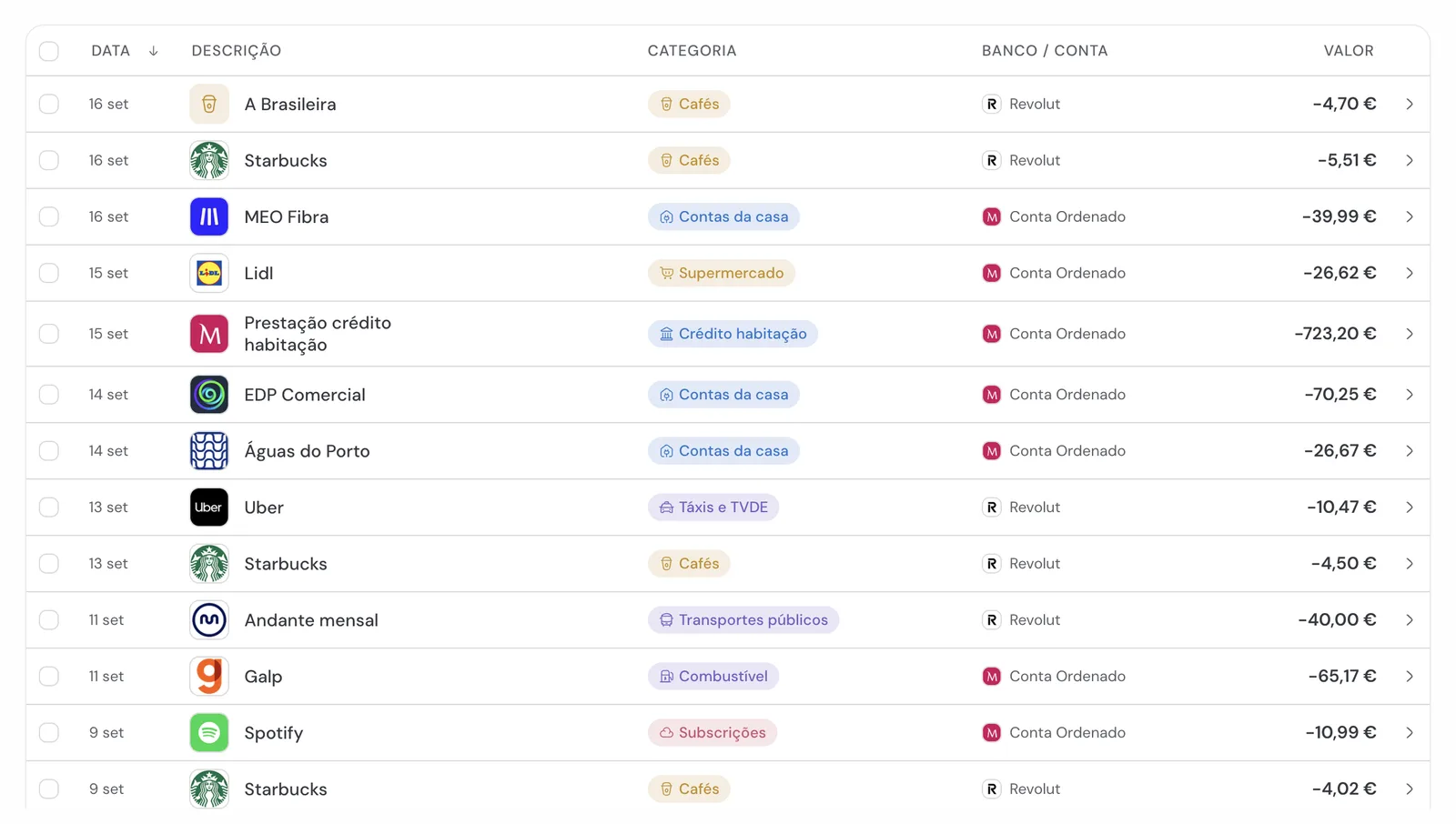Toggle the sort arrow next to DATA
The height and width of the screenshot is (824, 1456).
click(154, 51)
